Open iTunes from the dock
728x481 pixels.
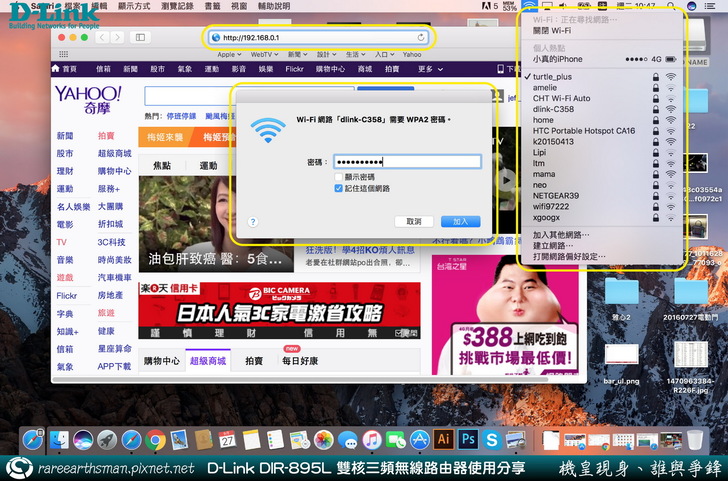[x=371, y=440]
